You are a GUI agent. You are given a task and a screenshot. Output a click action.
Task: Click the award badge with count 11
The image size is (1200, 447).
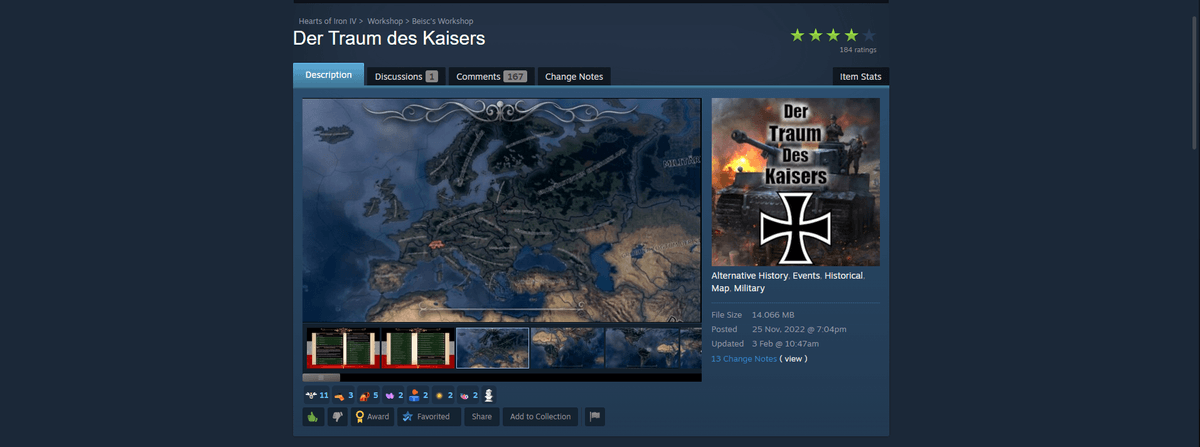pyautogui.click(x=316, y=395)
